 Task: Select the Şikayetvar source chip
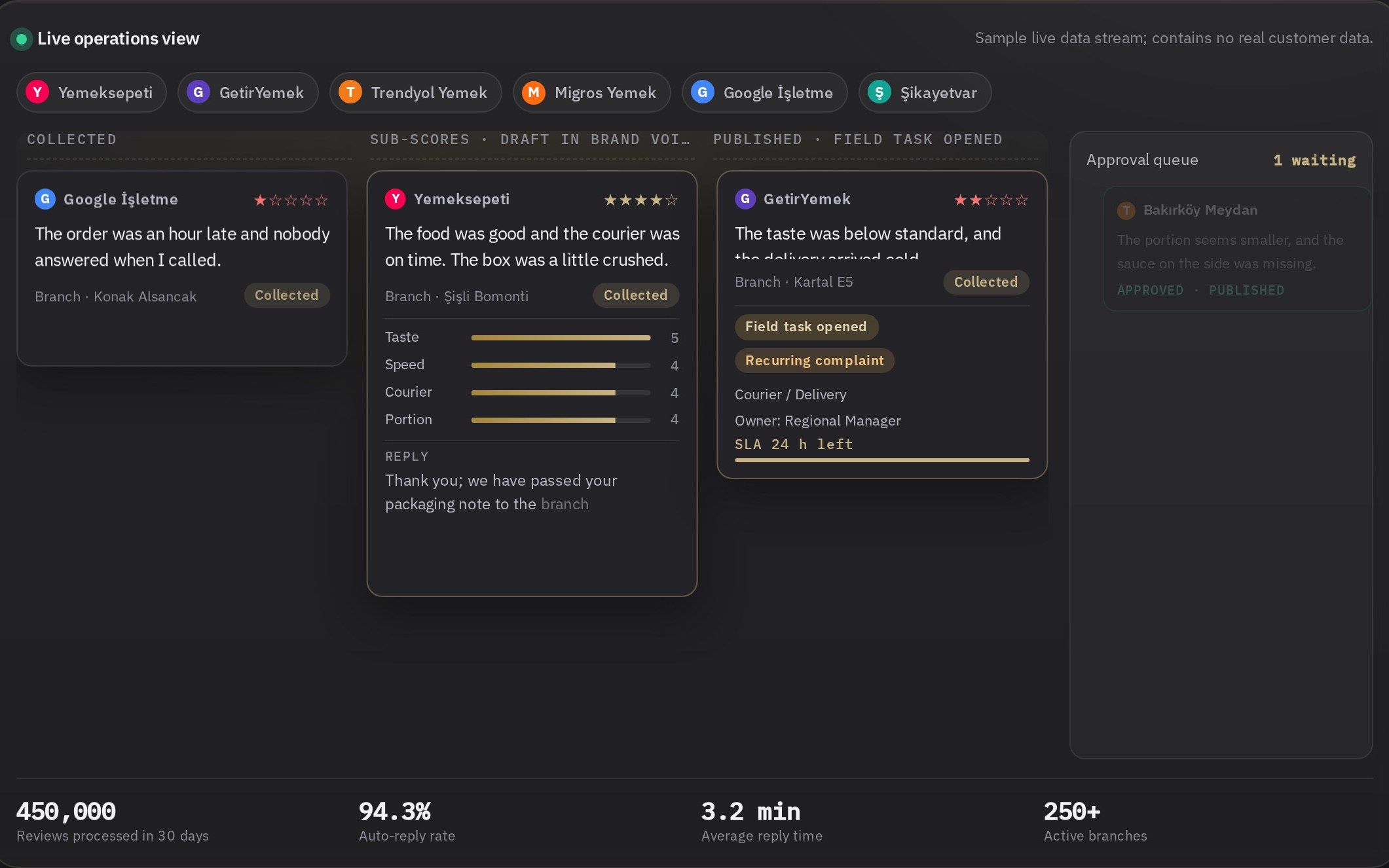click(925, 92)
